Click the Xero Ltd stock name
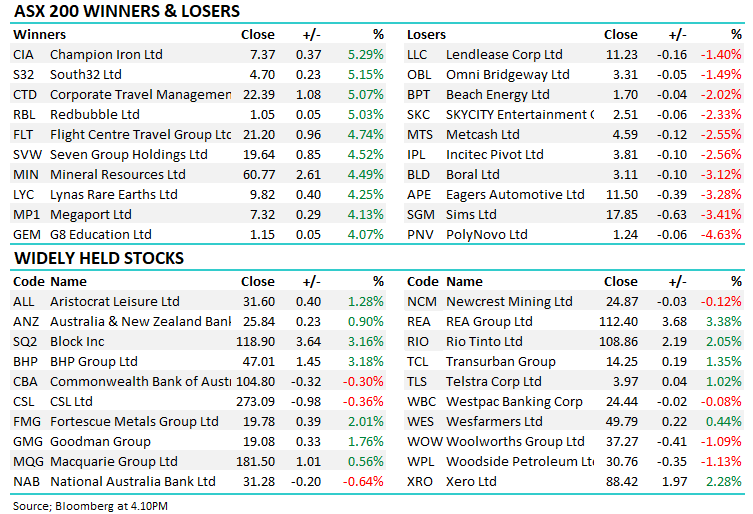The height and width of the screenshot is (514, 753). (470, 481)
